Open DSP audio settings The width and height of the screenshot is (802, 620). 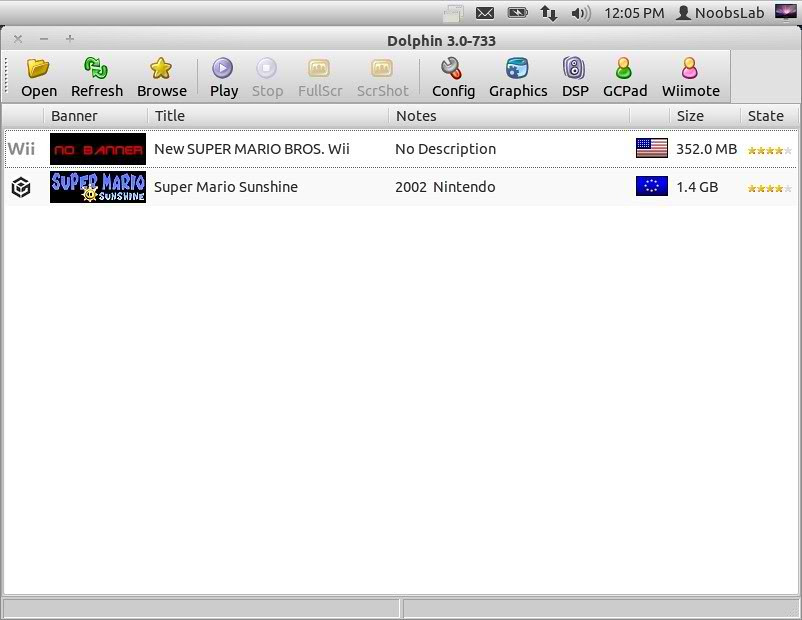coord(575,78)
